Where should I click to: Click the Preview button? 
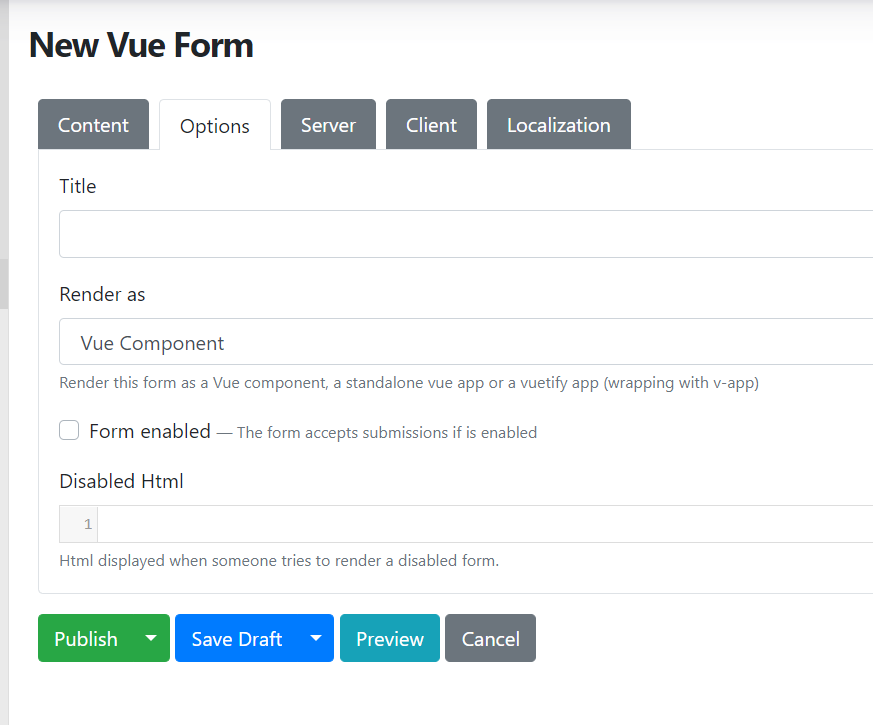tap(390, 639)
